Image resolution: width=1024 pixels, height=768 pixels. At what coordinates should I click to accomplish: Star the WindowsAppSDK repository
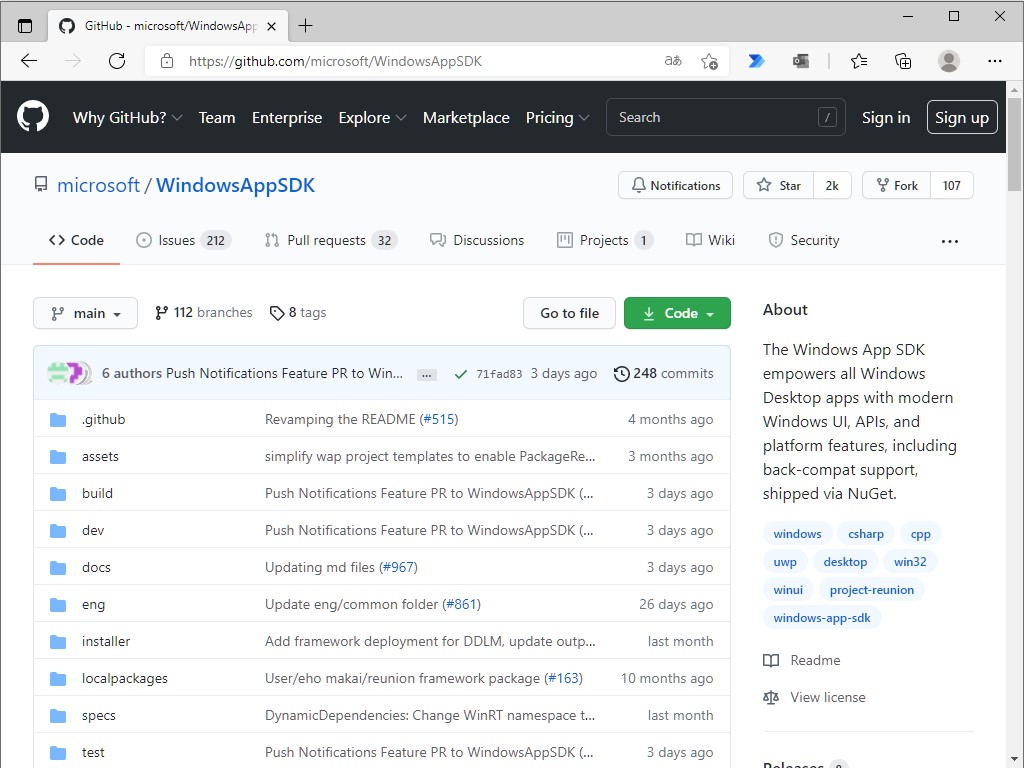(x=779, y=185)
